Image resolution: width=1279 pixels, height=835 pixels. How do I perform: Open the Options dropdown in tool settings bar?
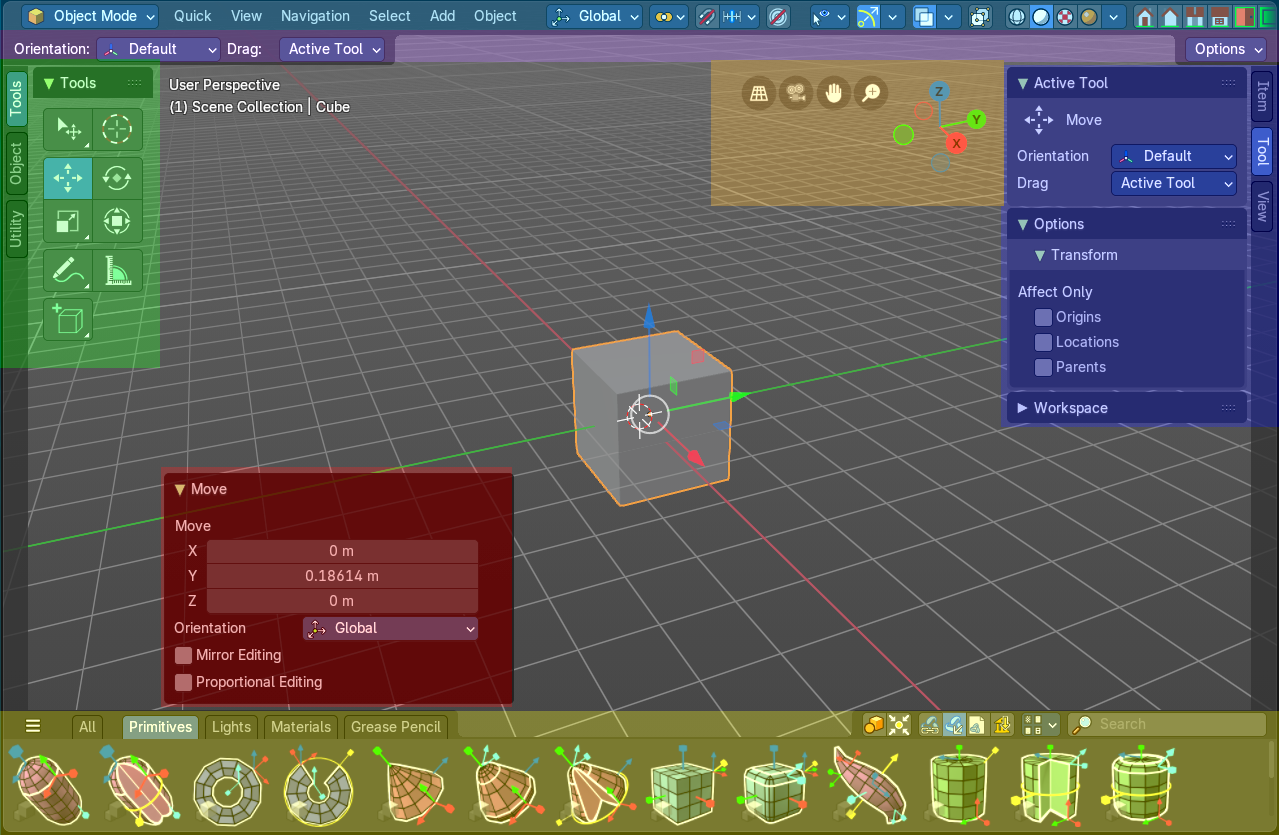[x=1226, y=49]
